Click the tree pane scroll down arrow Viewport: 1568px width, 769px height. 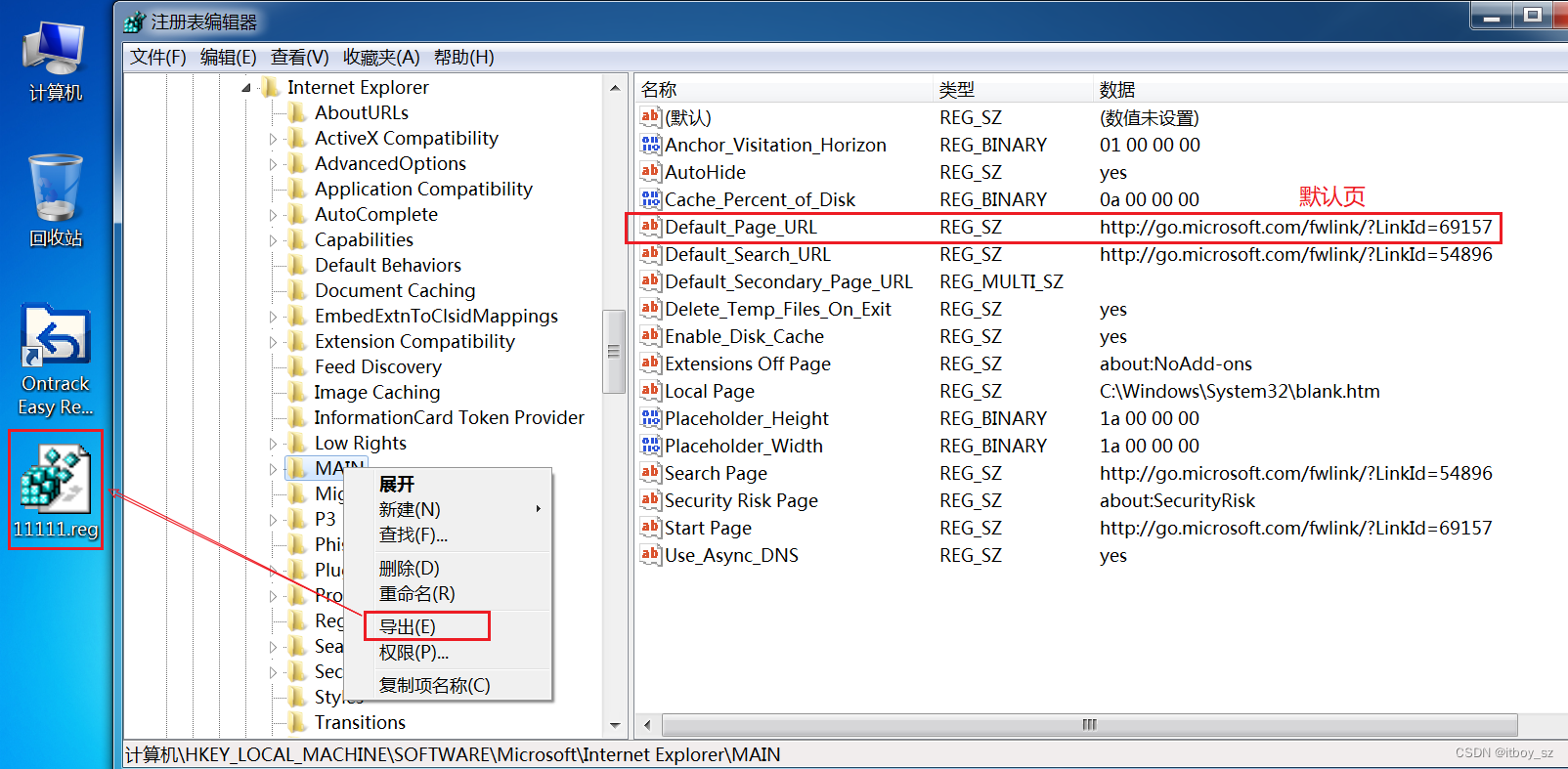[615, 725]
